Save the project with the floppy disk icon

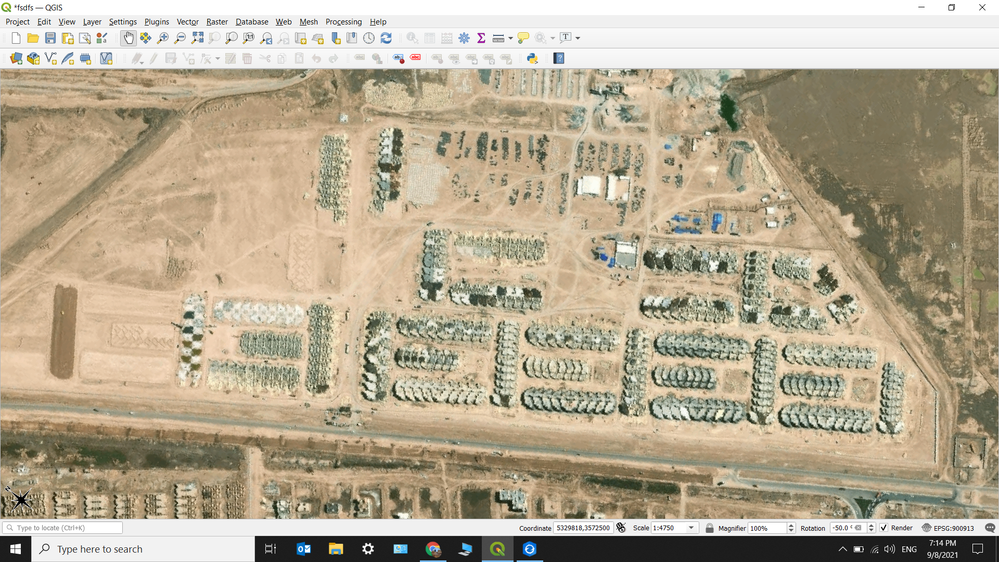point(50,38)
